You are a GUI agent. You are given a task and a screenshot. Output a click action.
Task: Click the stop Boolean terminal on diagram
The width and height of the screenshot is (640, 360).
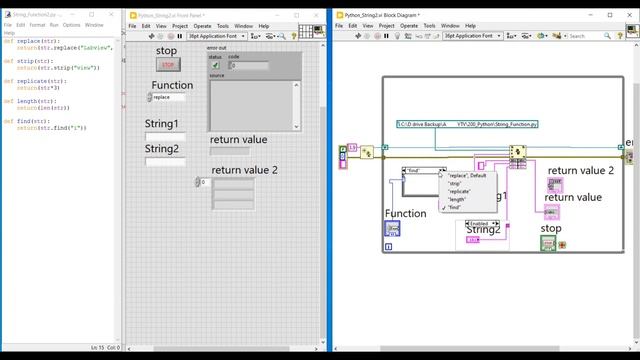coord(548,243)
